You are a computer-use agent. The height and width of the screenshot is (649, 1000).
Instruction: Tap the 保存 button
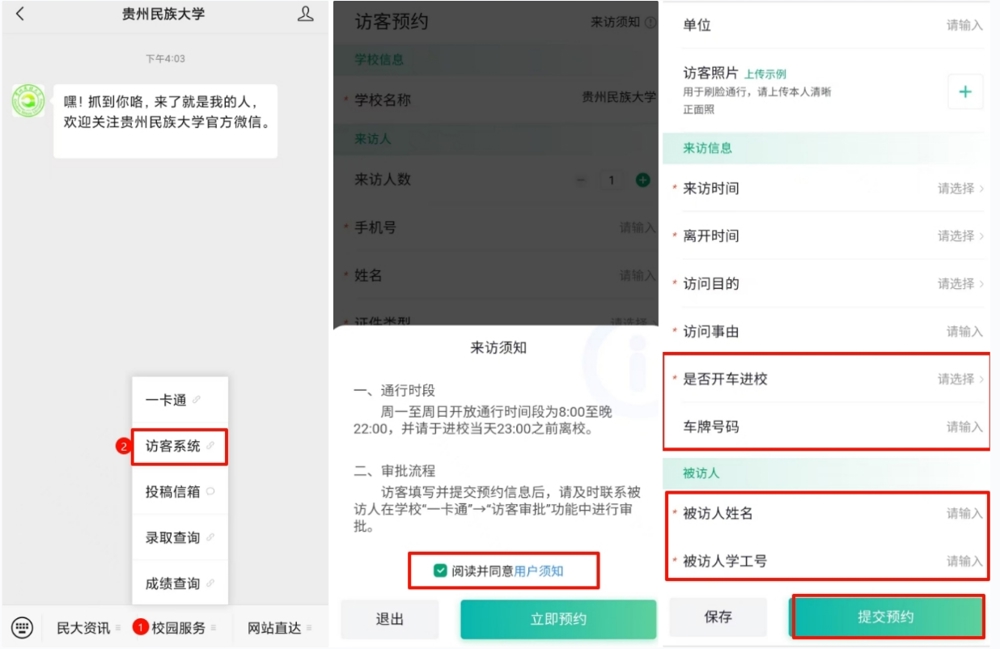718,617
